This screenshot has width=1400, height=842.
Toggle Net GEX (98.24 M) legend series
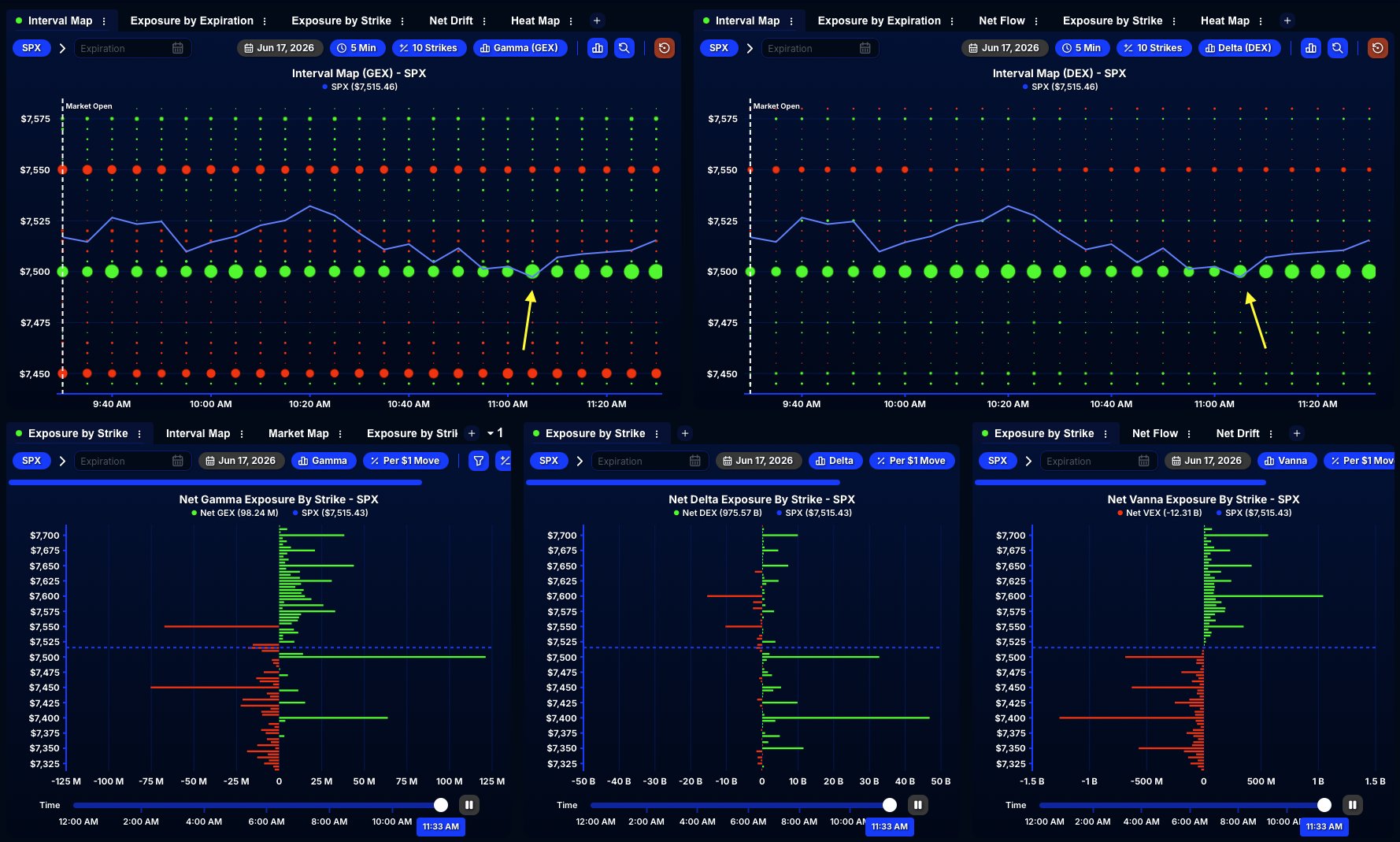(235, 513)
